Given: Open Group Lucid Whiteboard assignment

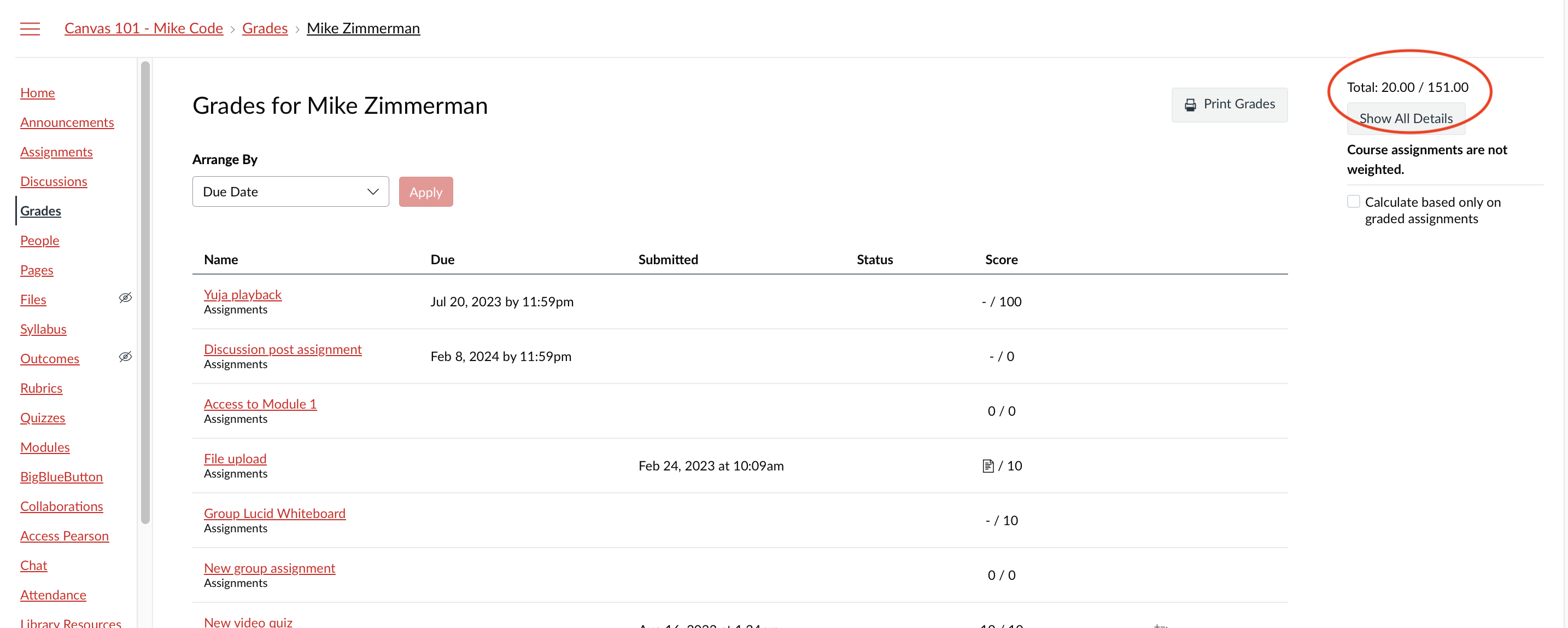Looking at the screenshot, I should 274,514.
